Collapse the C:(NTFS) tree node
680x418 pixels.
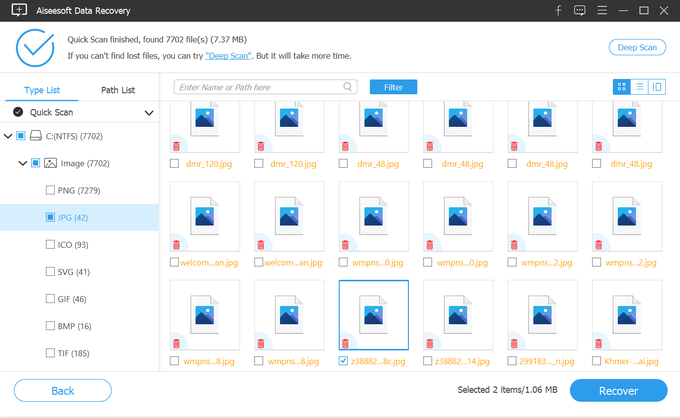click(x=9, y=136)
